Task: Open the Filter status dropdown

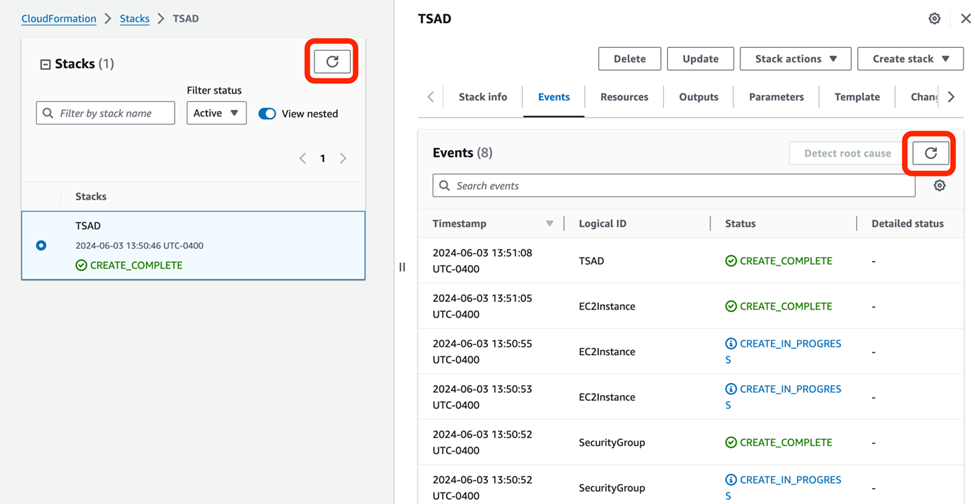Action: (216, 113)
